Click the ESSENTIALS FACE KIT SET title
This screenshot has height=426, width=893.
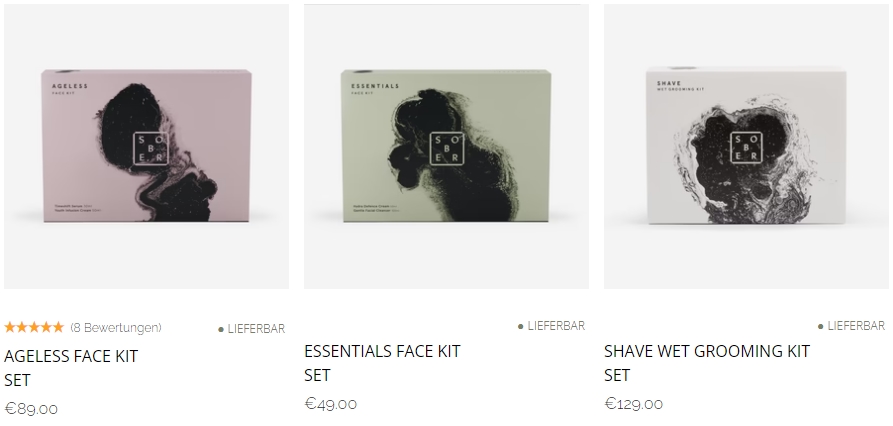[382, 363]
